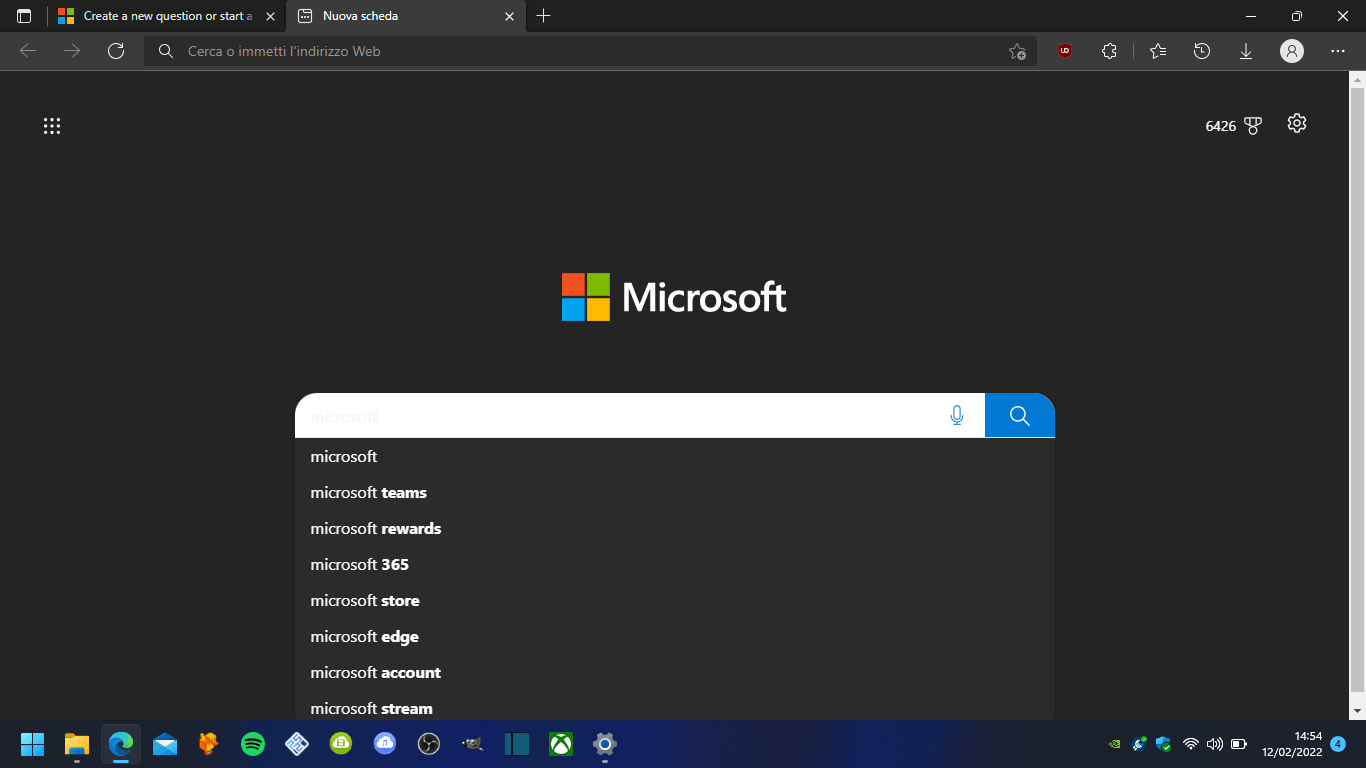Switch to the "Create a new question" tab

tap(166, 16)
